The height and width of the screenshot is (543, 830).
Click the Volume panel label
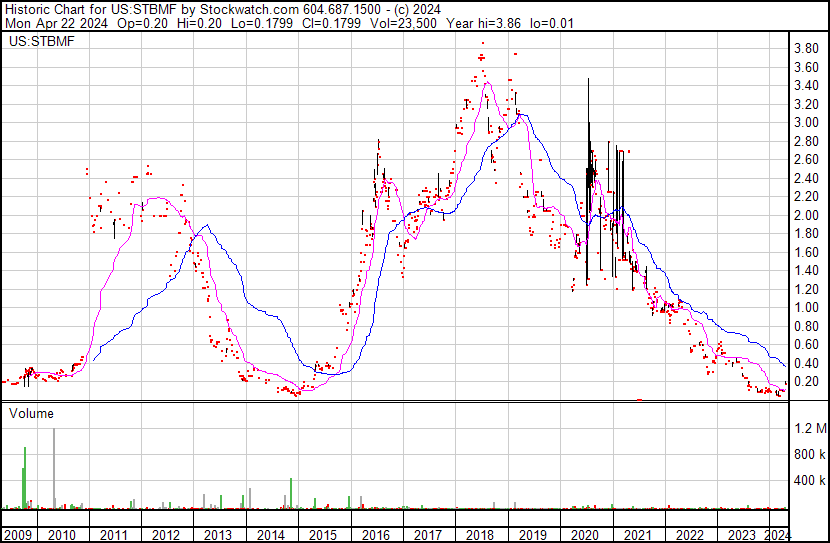coord(32,413)
